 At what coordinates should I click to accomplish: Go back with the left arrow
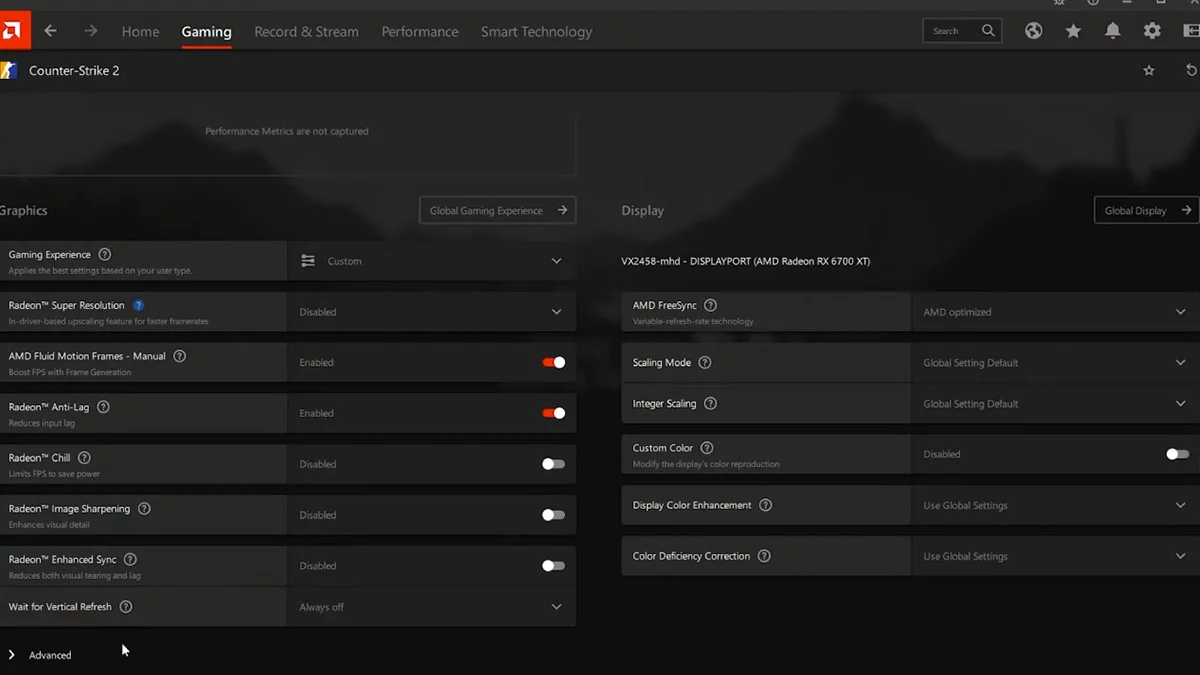coord(50,31)
